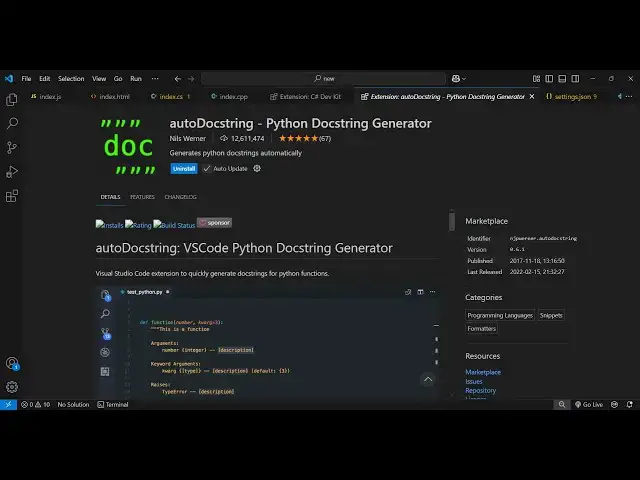Open the Issues resource link
640x480 pixels.
[473, 381]
